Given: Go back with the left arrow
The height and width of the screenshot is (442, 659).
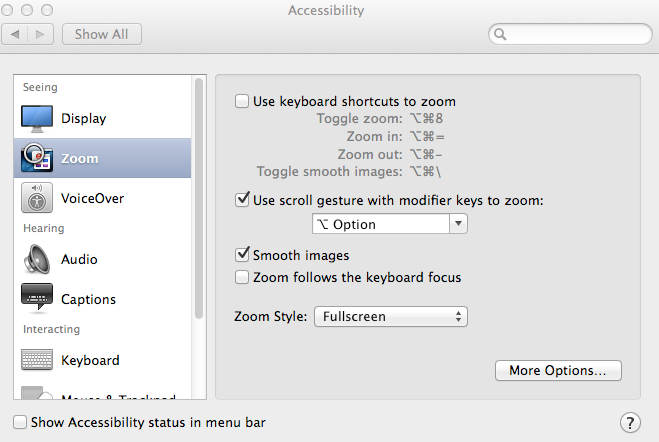Looking at the screenshot, I should click(15, 34).
